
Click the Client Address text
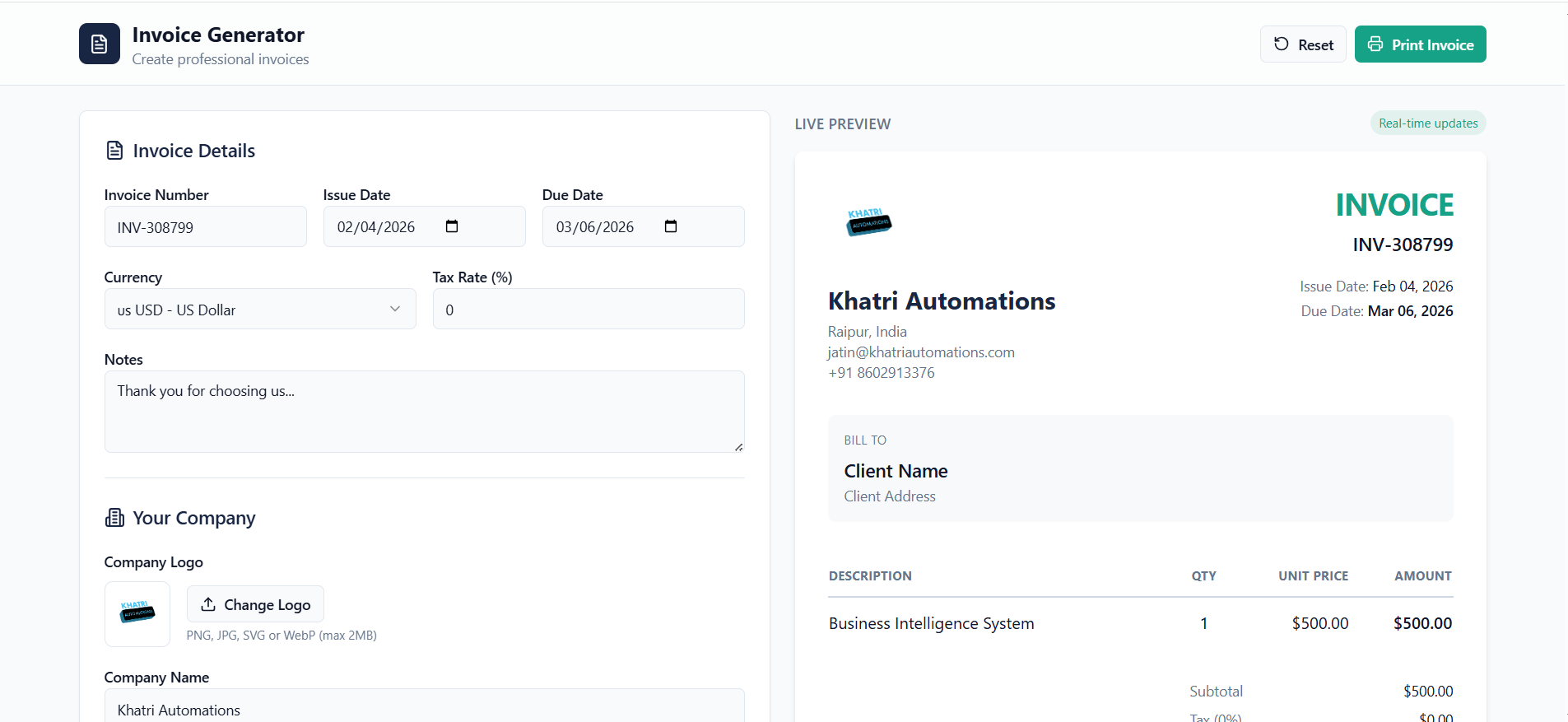[x=890, y=496]
